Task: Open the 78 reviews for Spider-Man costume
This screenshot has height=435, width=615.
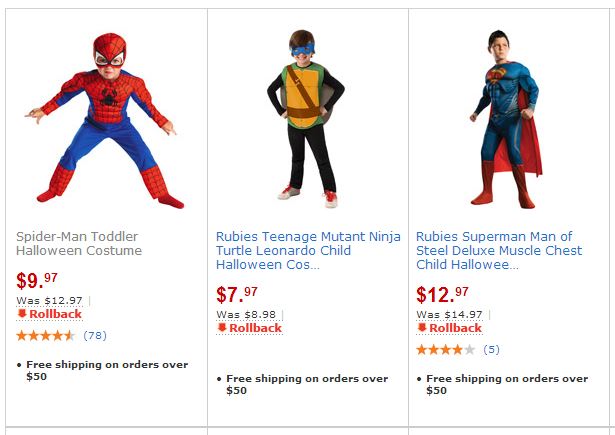Action: click(x=95, y=335)
